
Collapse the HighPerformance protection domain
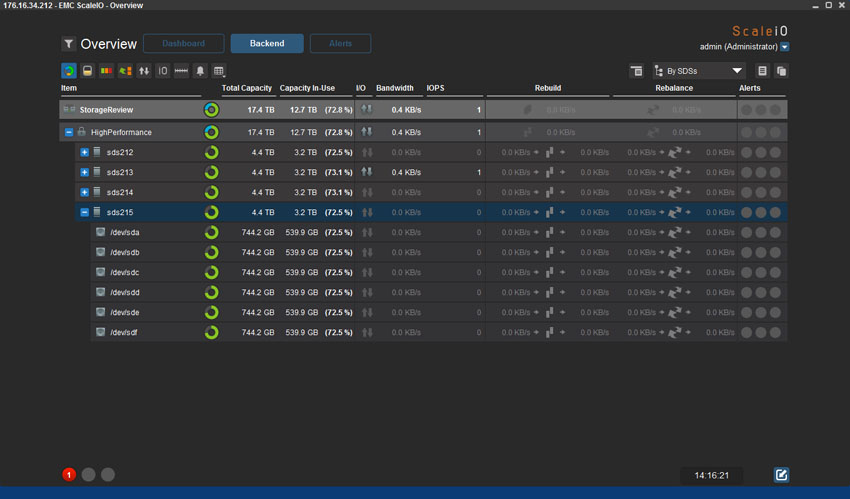click(x=69, y=132)
